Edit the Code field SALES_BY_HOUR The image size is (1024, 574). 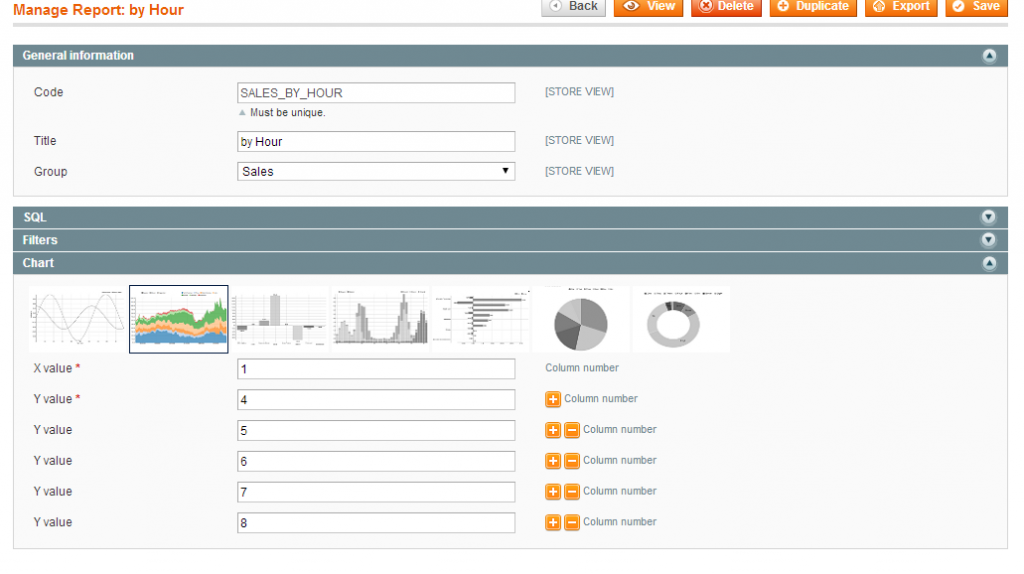pyautogui.click(x=376, y=93)
